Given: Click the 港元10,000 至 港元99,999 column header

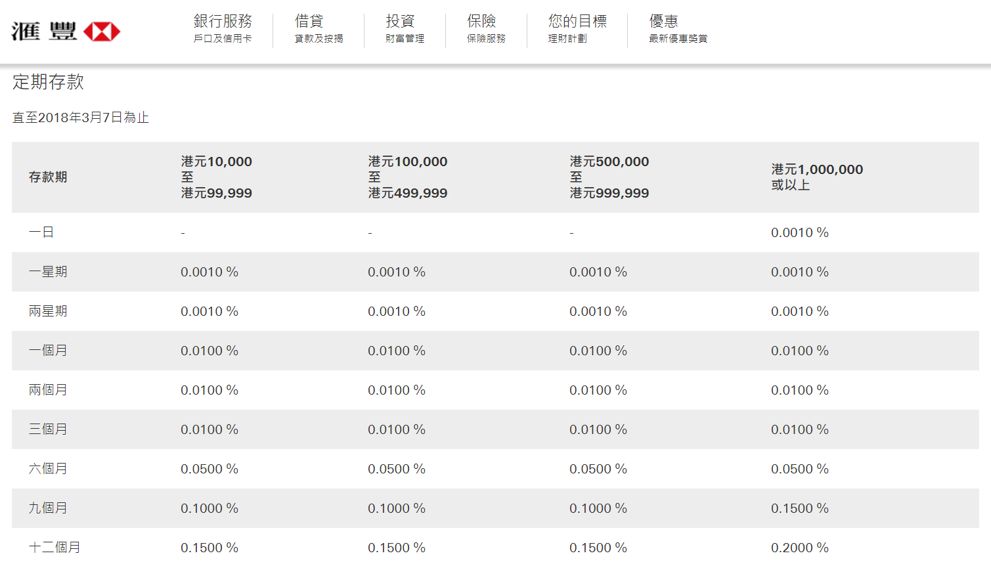Looking at the screenshot, I should [216, 177].
